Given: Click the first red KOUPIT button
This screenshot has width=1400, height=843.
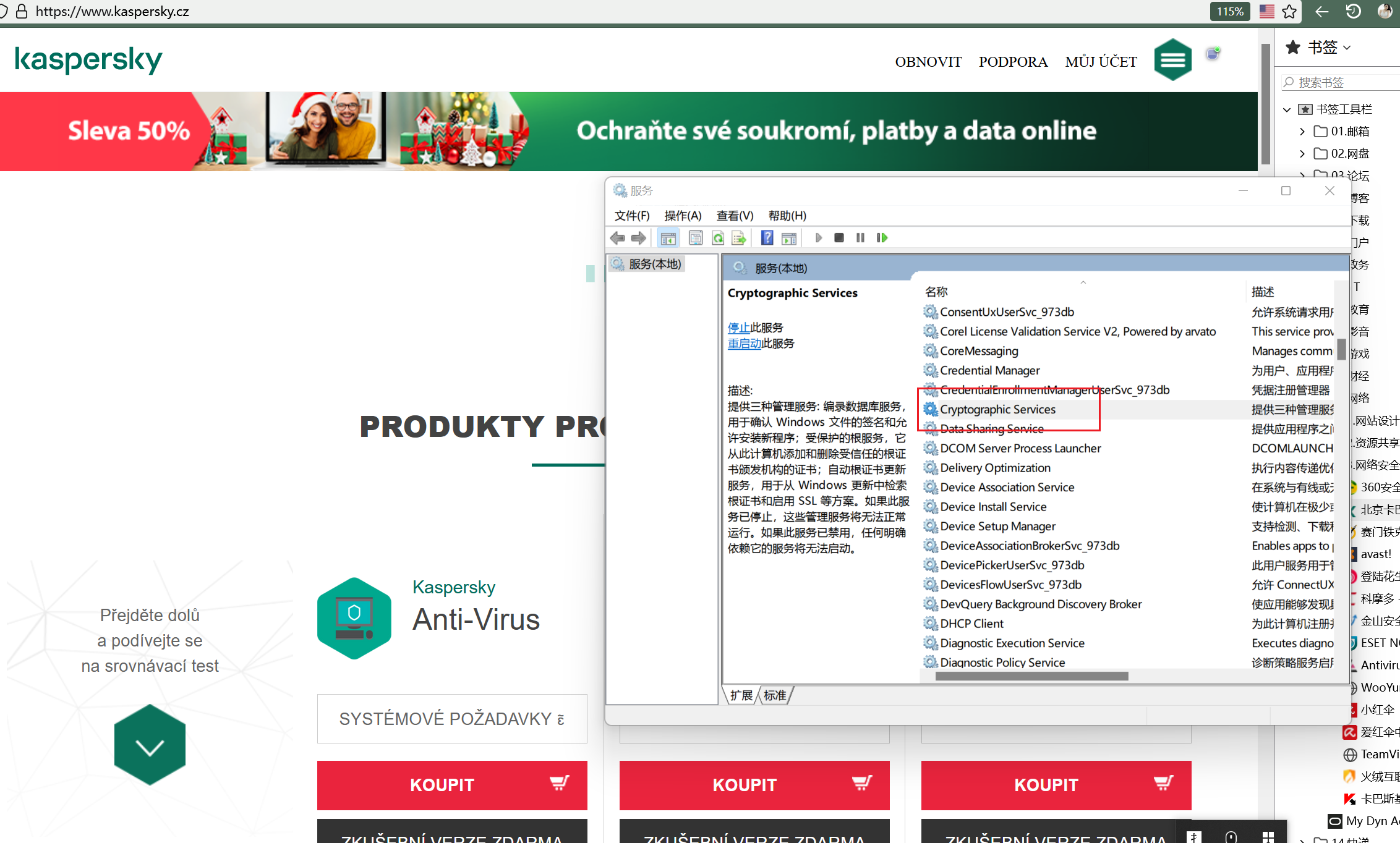Looking at the screenshot, I should [x=452, y=785].
